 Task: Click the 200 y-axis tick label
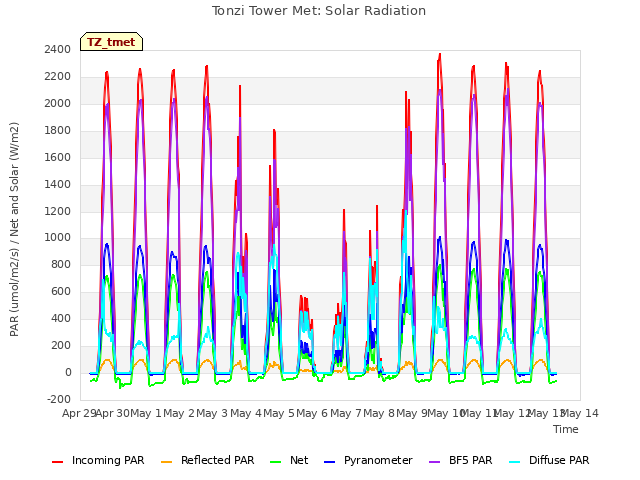61,345
